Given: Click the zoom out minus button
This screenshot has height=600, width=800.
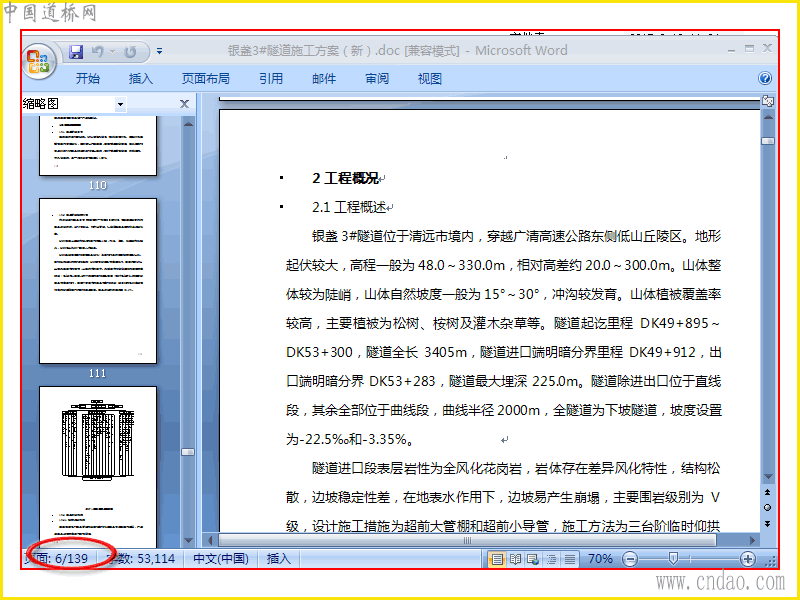Looking at the screenshot, I should [630, 560].
